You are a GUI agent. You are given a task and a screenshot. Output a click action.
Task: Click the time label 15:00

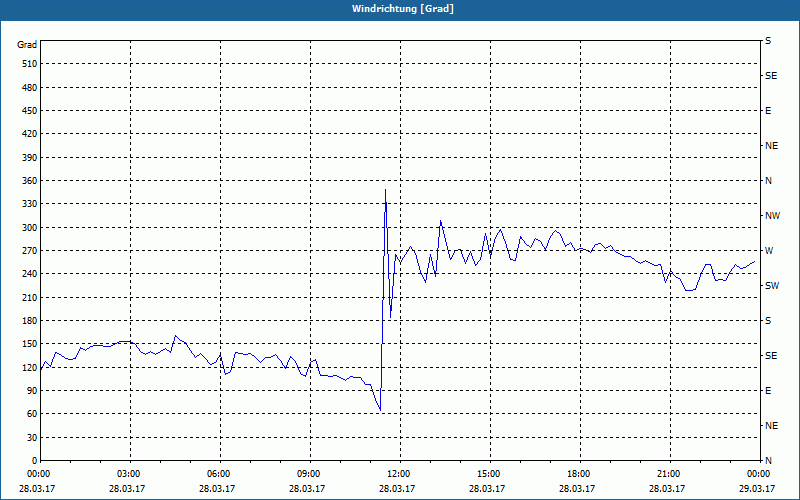pos(488,473)
